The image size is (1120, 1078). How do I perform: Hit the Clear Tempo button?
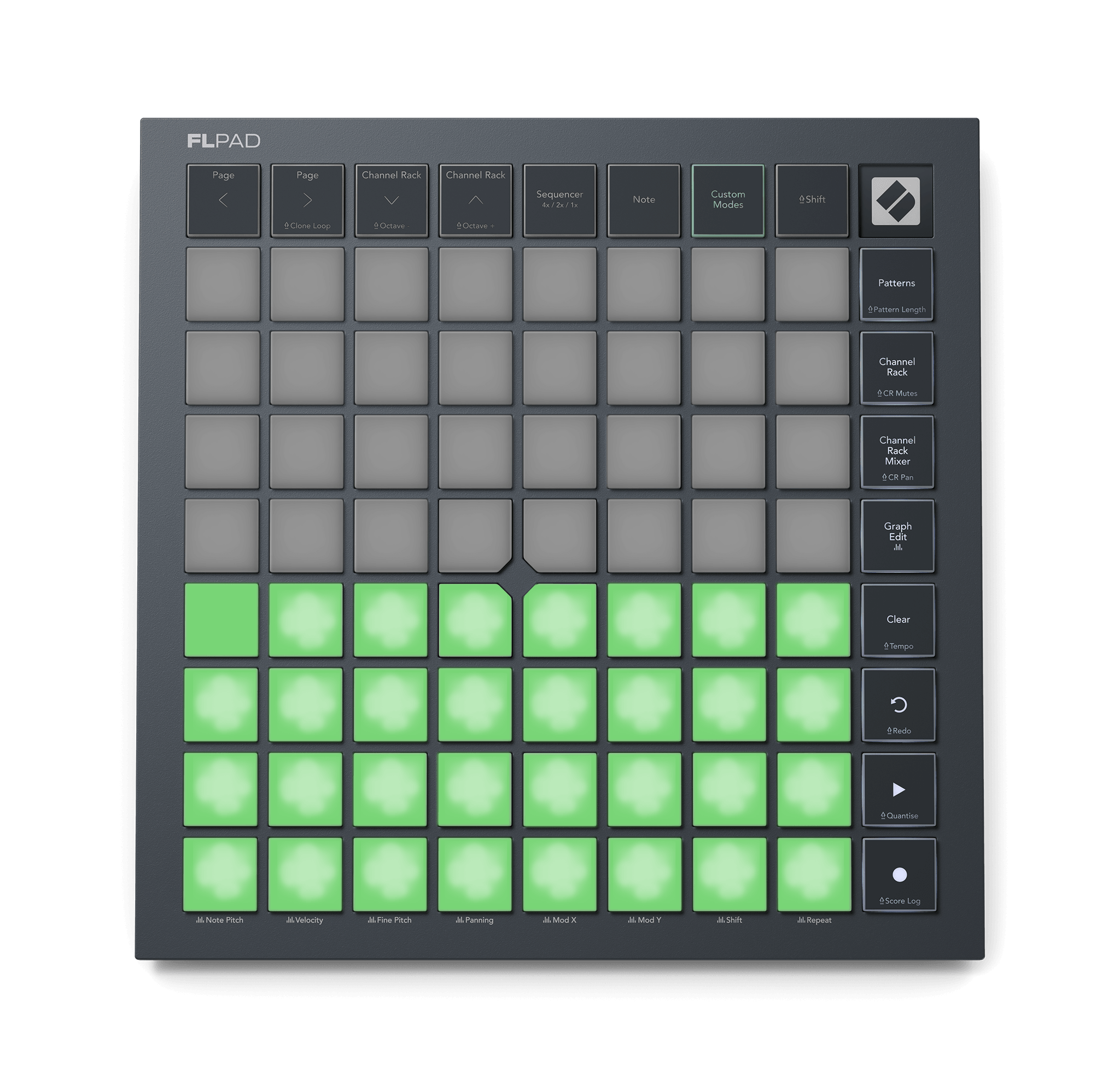tap(899, 620)
